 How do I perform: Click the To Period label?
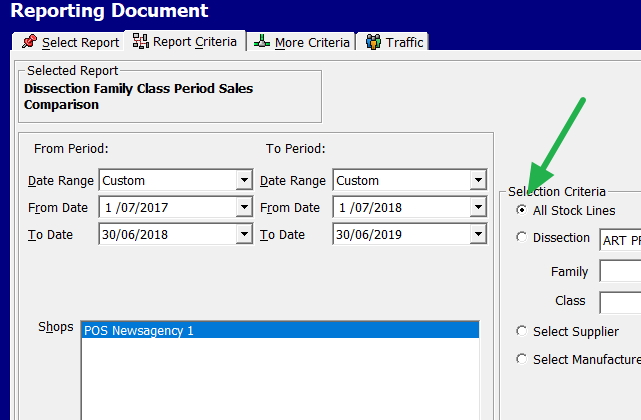tap(296, 148)
